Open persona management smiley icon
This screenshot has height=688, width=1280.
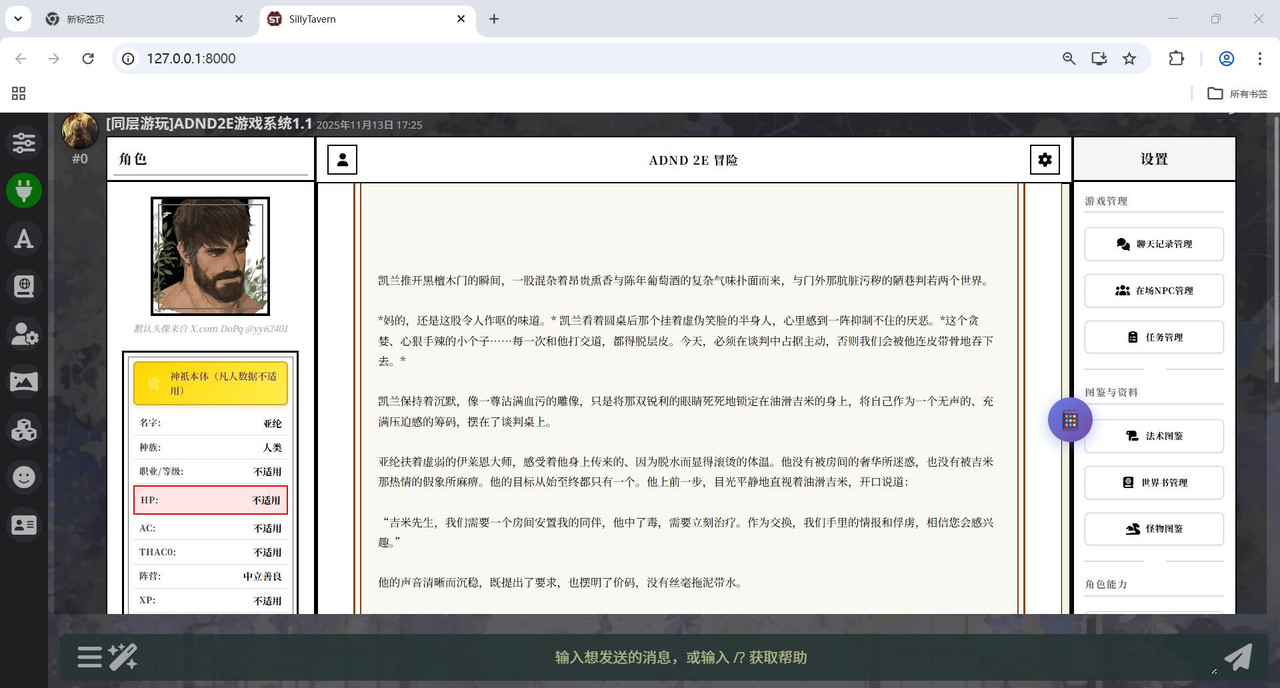[x=24, y=477]
